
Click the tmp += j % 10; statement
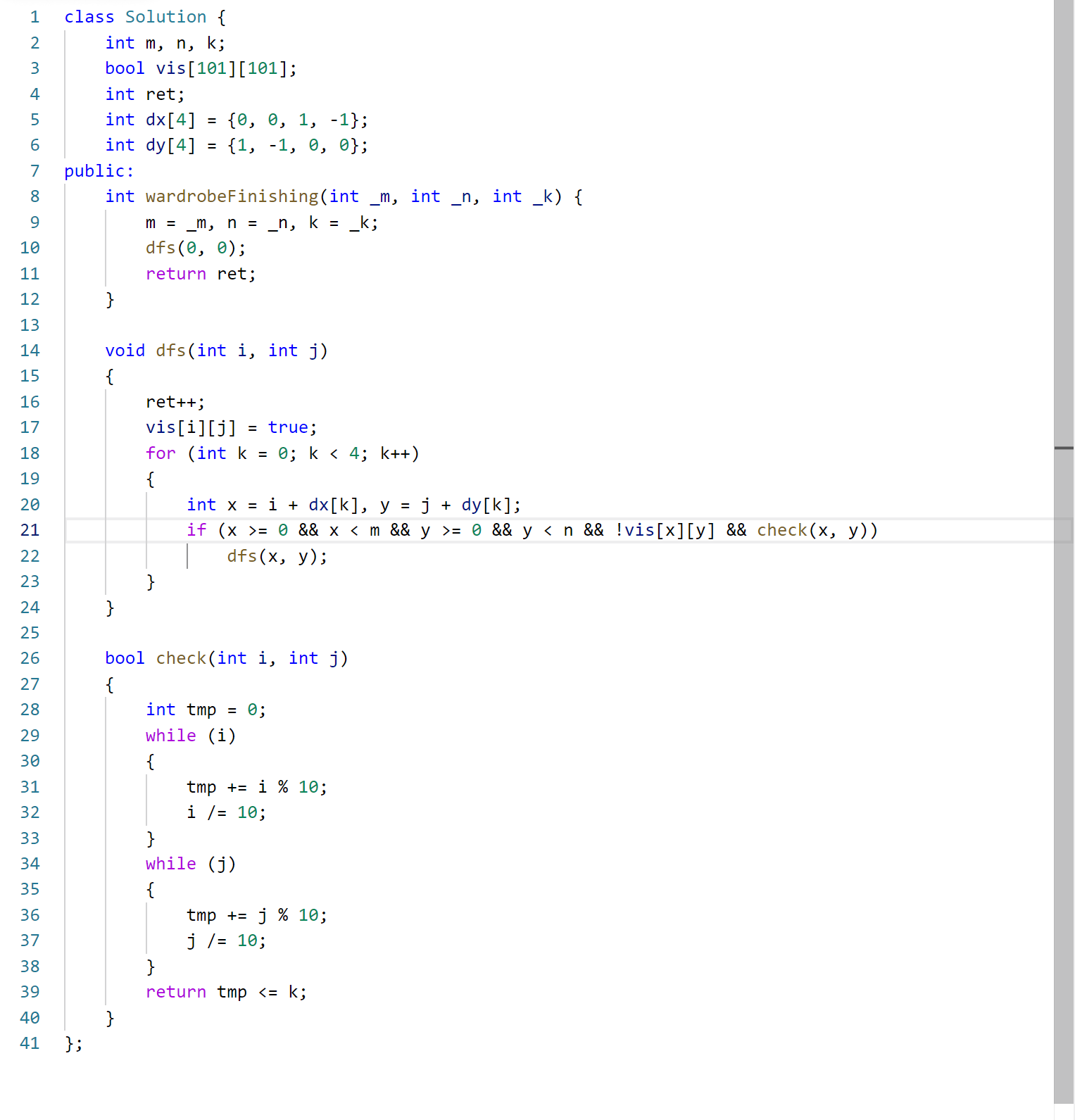pos(257,915)
